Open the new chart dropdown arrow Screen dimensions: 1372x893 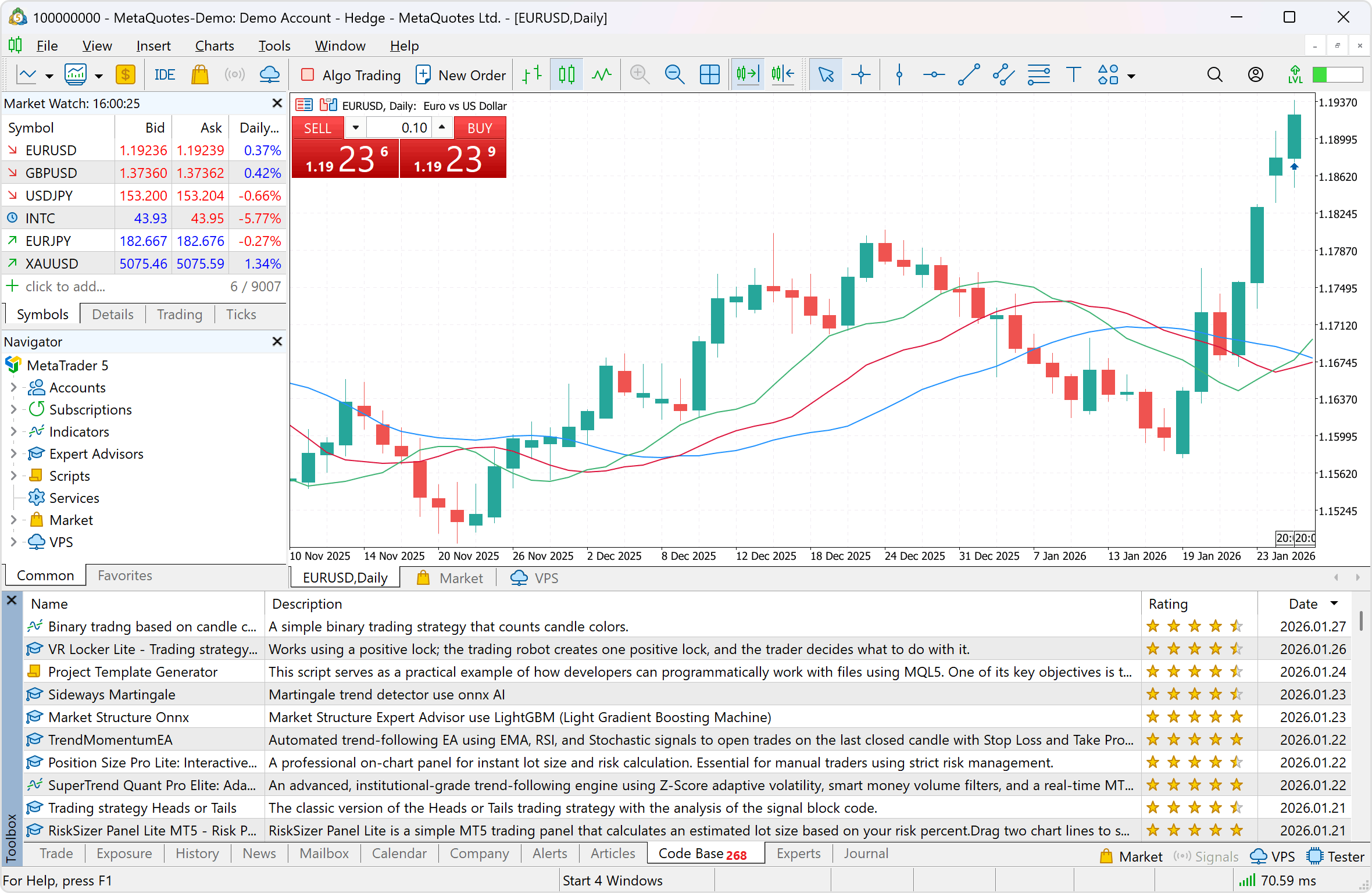[49, 76]
